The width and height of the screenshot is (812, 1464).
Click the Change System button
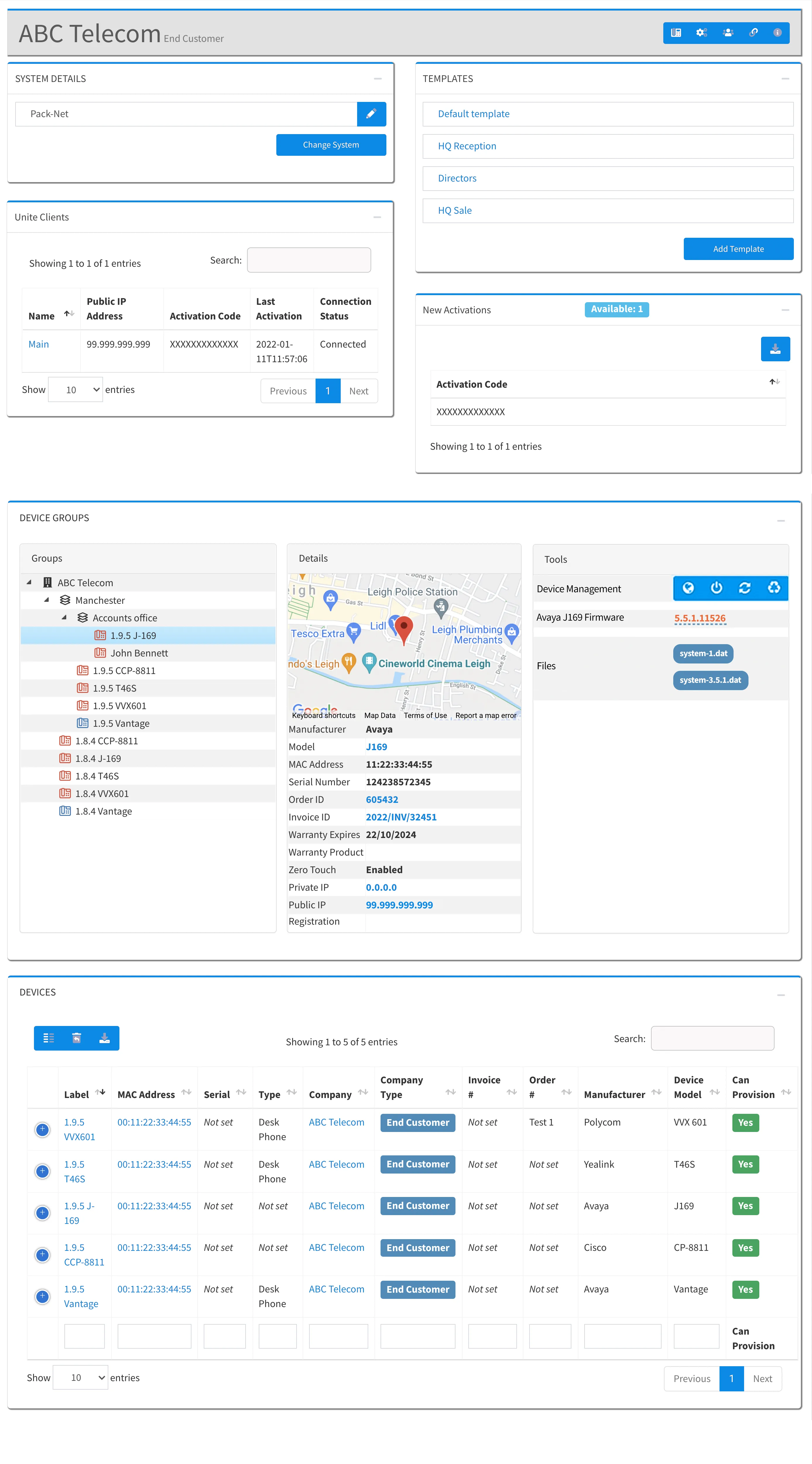tap(331, 145)
